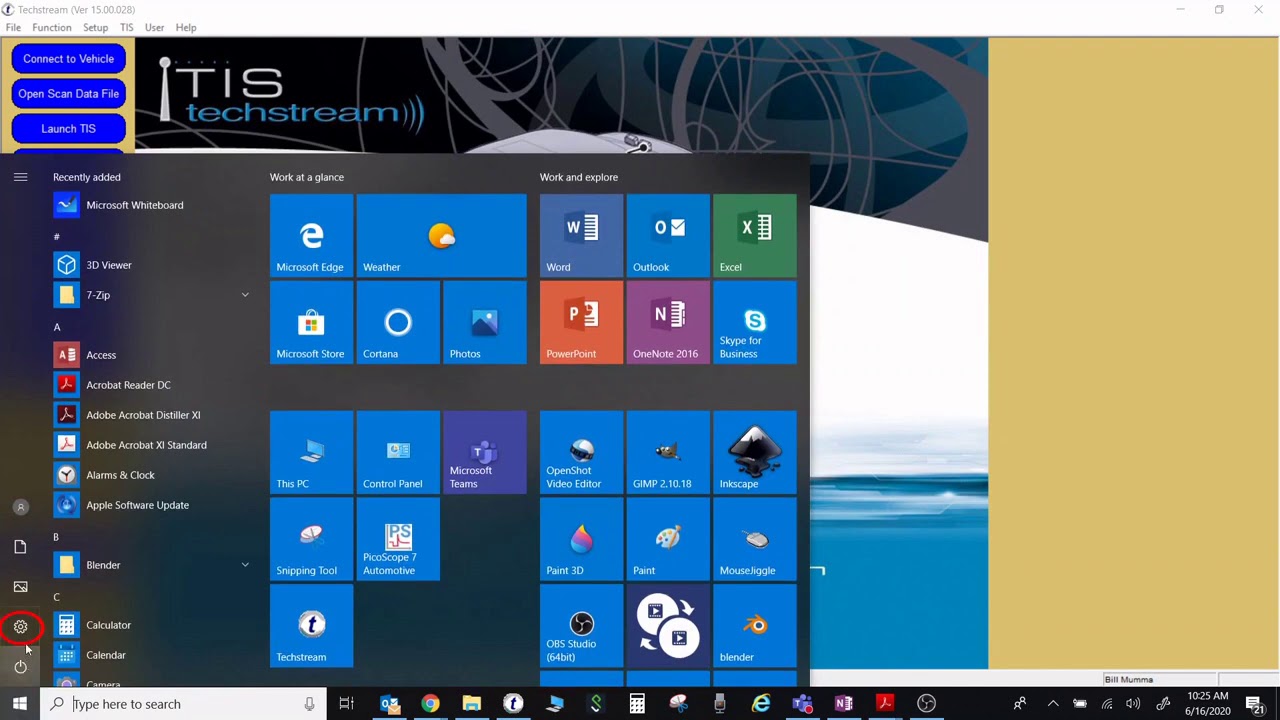The image size is (1280, 720).
Task: Open the Setup menu in Techstream
Action: click(96, 27)
